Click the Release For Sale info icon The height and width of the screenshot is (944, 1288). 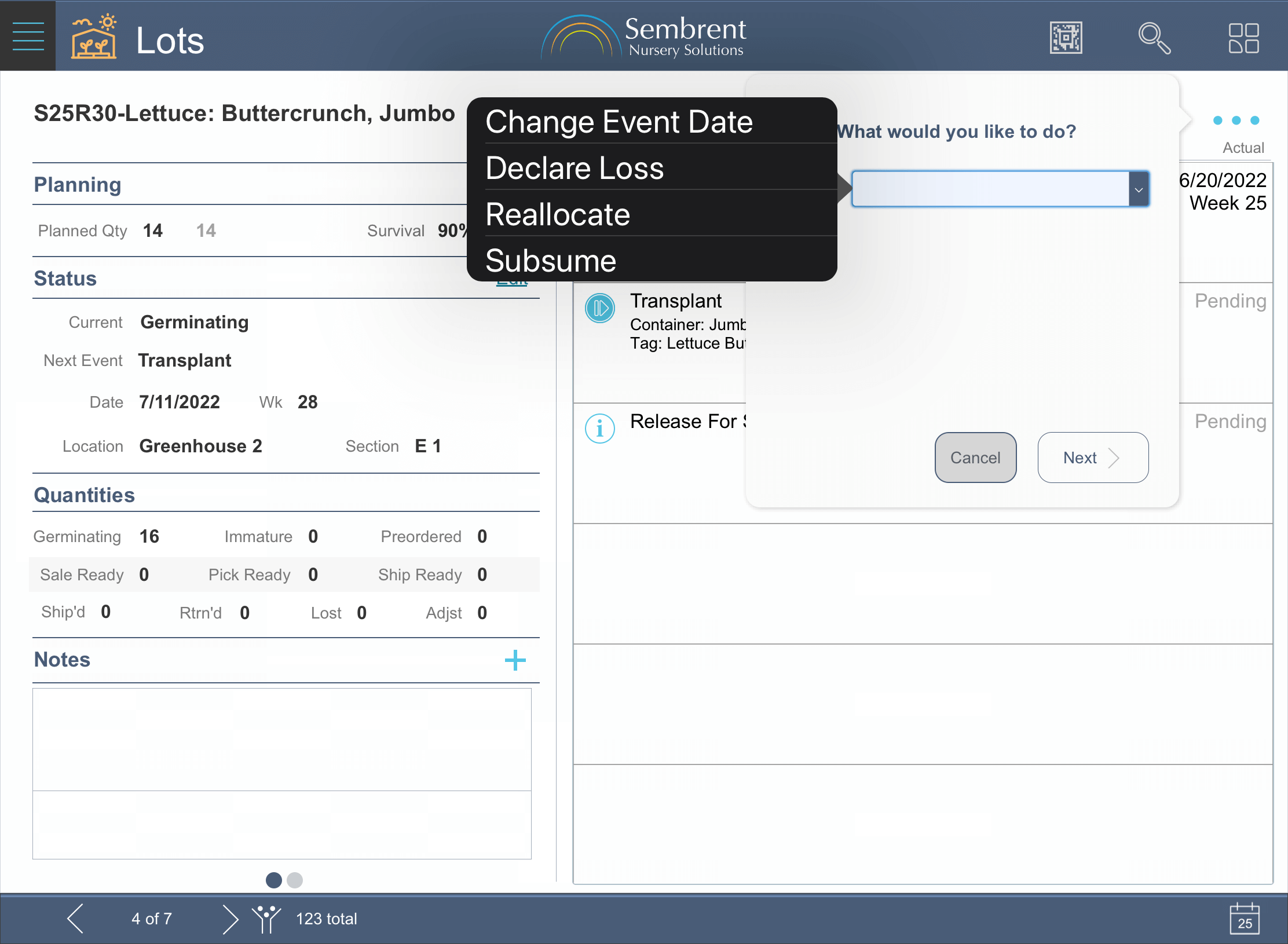coord(599,429)
